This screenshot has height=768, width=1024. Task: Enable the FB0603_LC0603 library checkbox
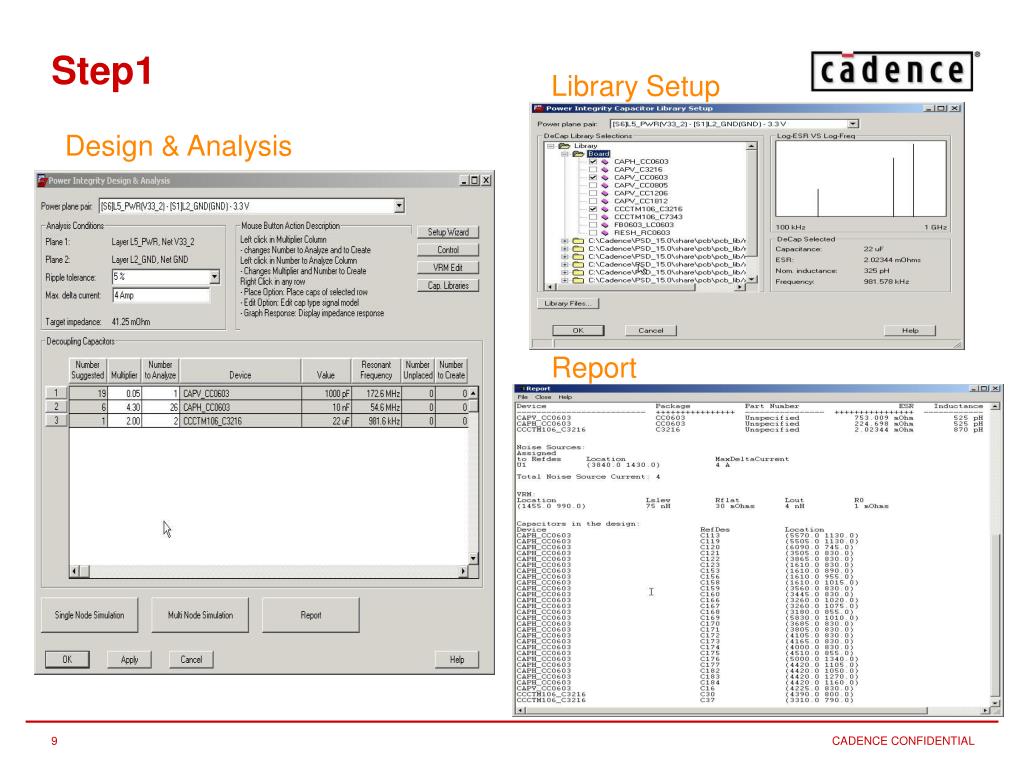pyautogui.click(x=593, y=225)
